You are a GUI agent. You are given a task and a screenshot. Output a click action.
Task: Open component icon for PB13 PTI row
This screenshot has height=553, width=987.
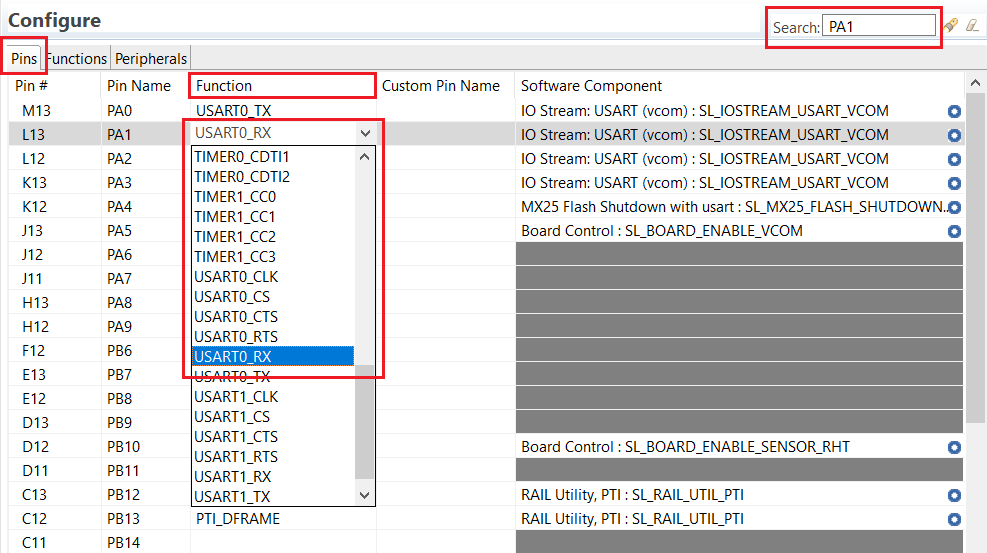click(x=954, y=519)
